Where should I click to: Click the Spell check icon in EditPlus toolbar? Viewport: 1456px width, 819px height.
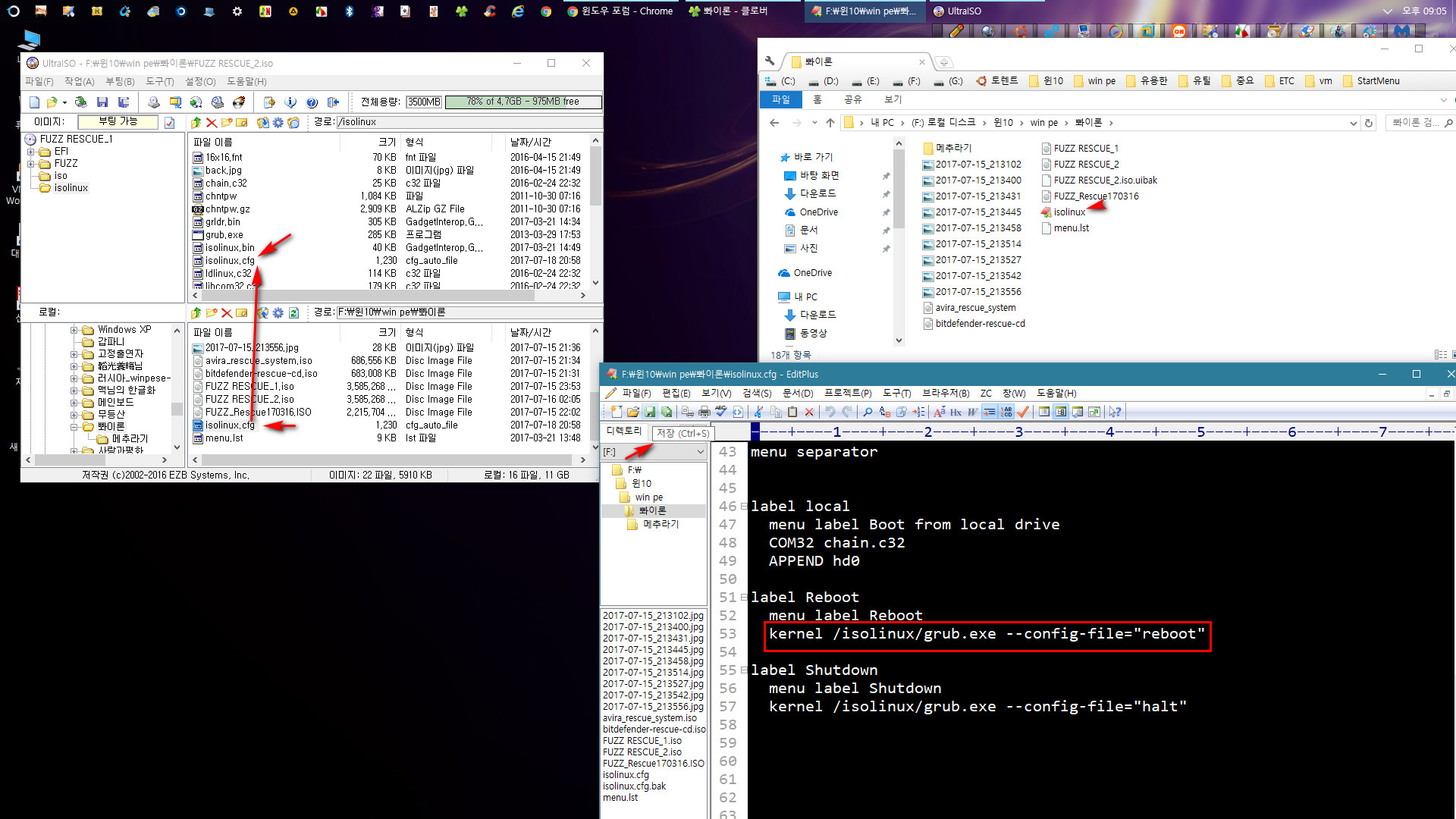coord(720,412)
